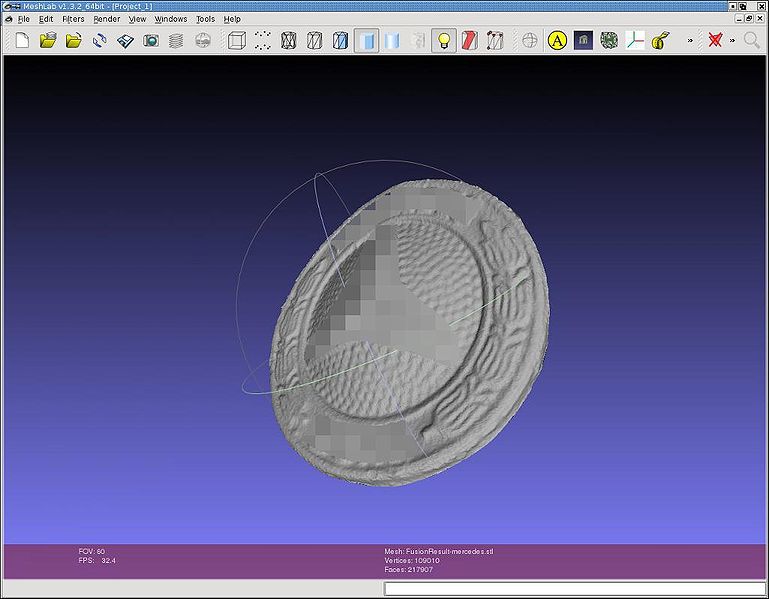Click the gray mesh in the 3D viewport
This screenshot has height=599, width=769.
click(410, 331)
